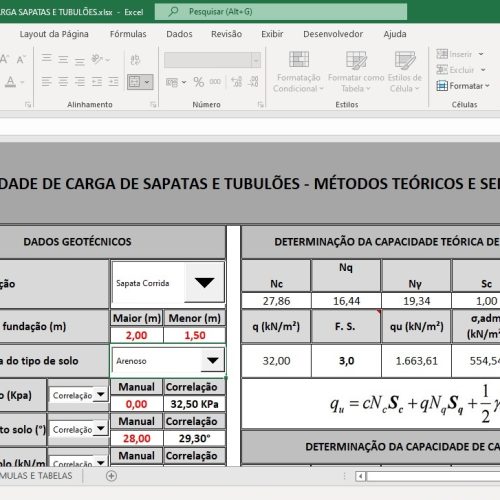The width and height of the screenshot is (500, 500).
Task: Apply font color with the underlined A icon
Action: point(10,82)
